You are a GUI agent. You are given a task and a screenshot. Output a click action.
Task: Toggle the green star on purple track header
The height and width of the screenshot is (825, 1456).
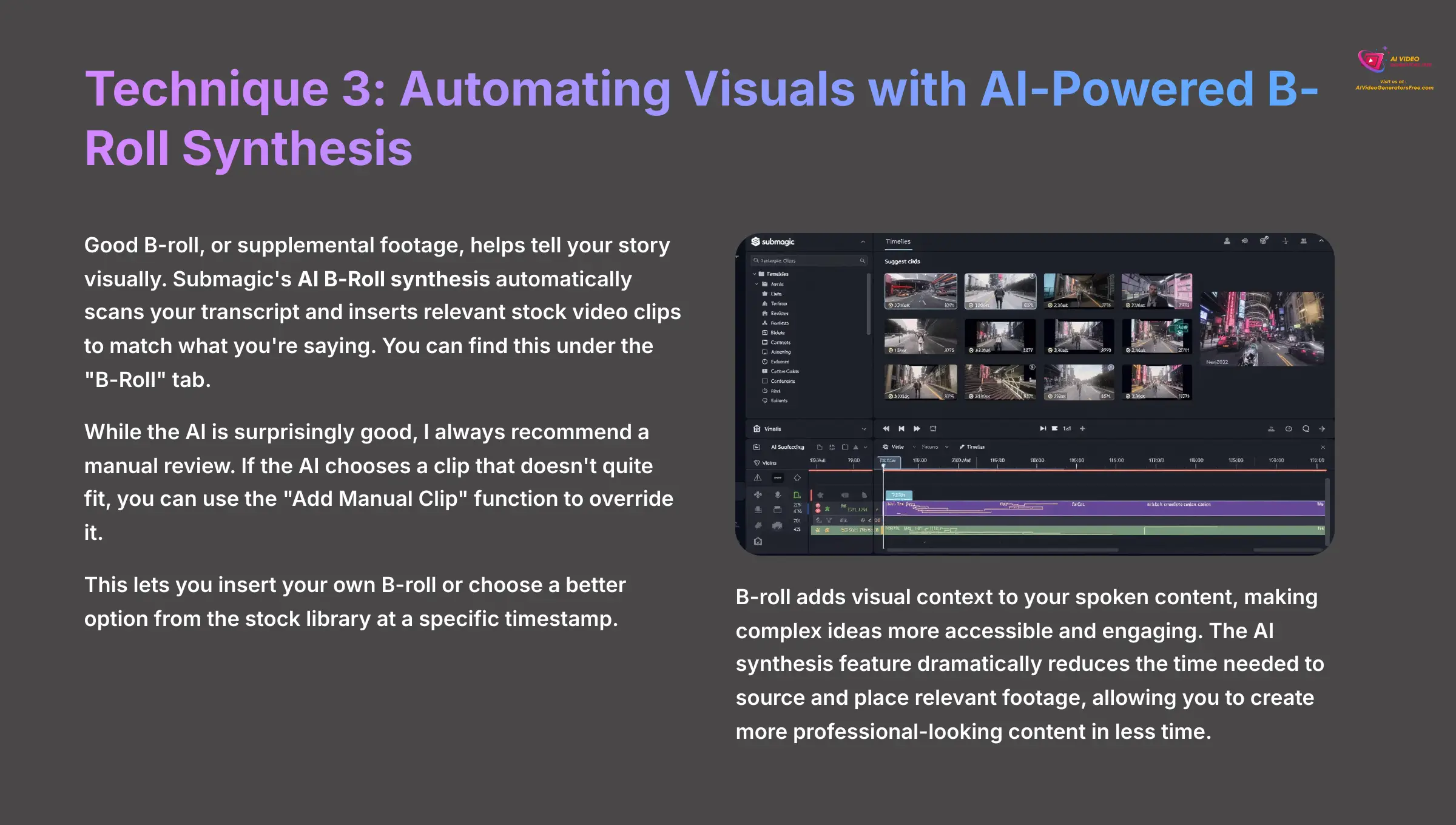(827, 508)
